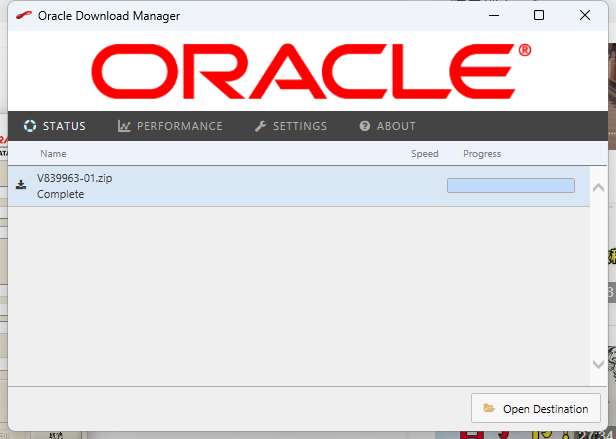Click the Speed column header
The image size is (616, 439).
425,154
